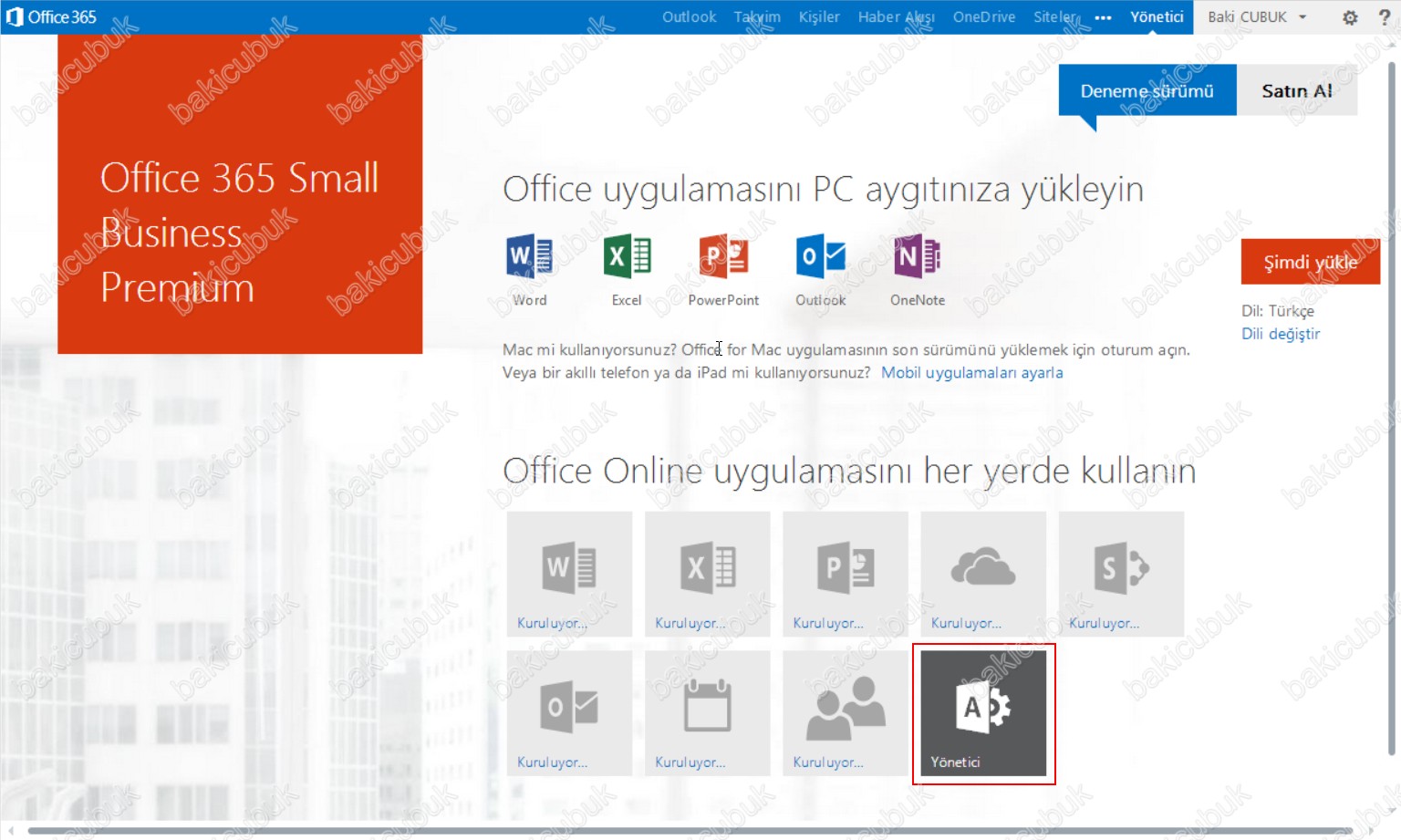Select the OneDrive cloud tile
The width and height of the screenshot is (1401, 840).
click(982, 574)
